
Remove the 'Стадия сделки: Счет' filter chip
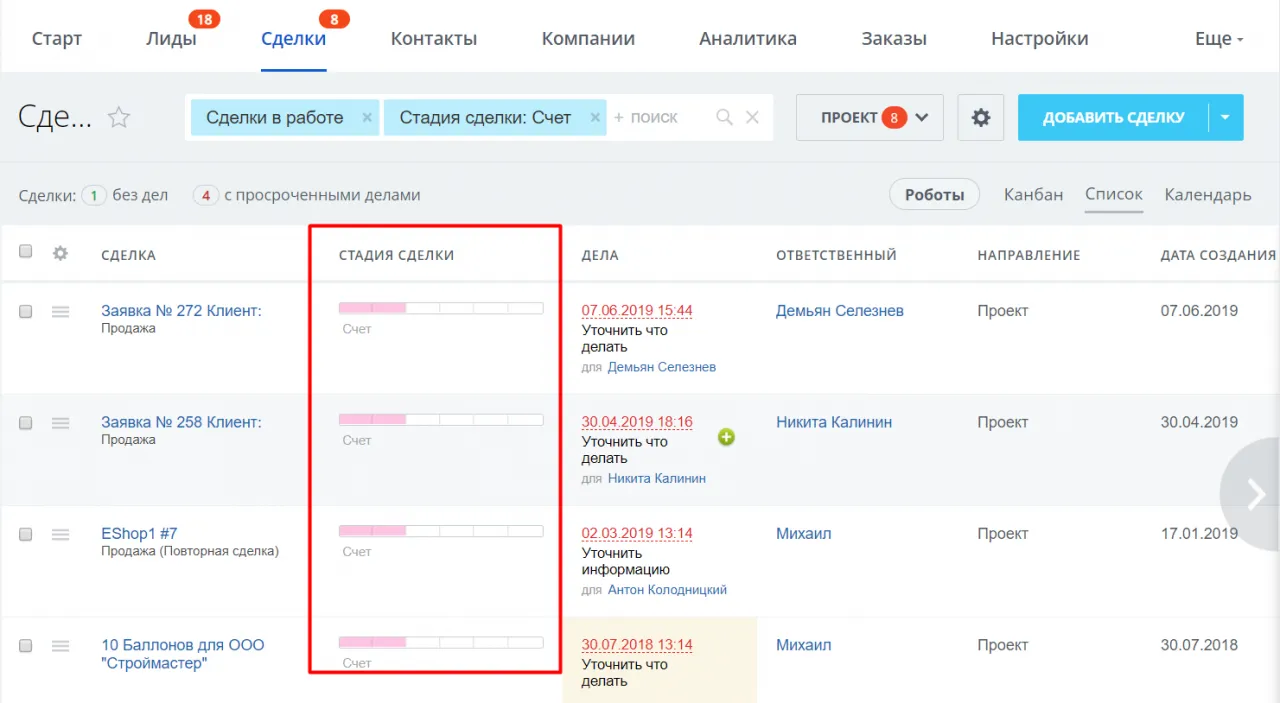[x=596, y=118]
